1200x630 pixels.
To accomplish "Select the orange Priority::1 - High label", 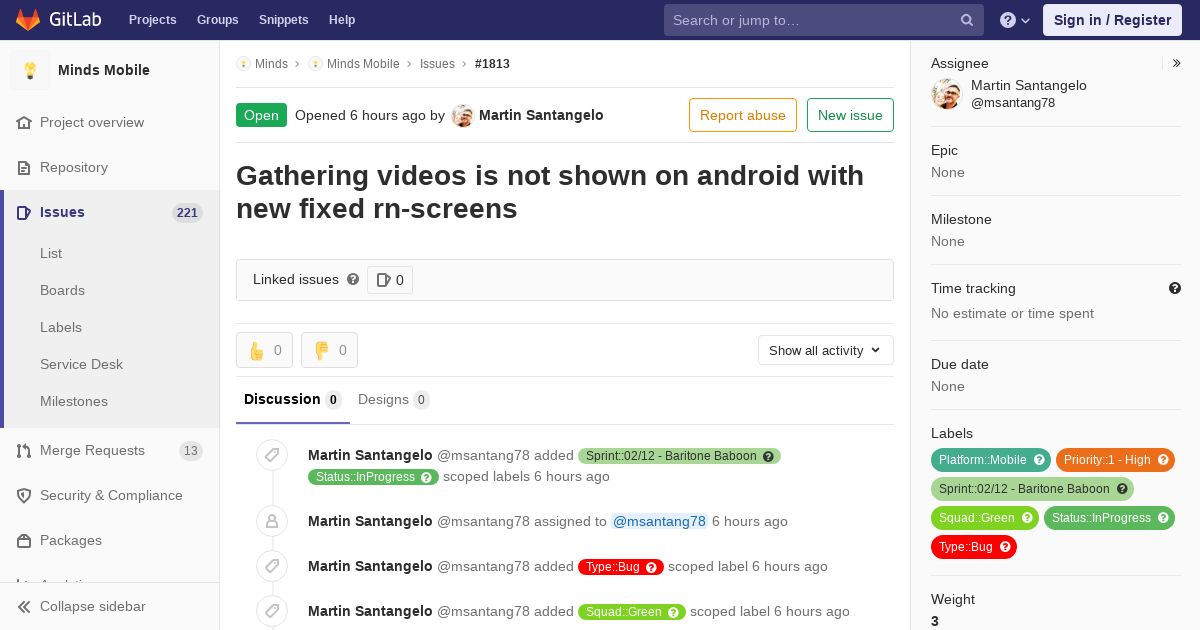I will point(1115,460).
